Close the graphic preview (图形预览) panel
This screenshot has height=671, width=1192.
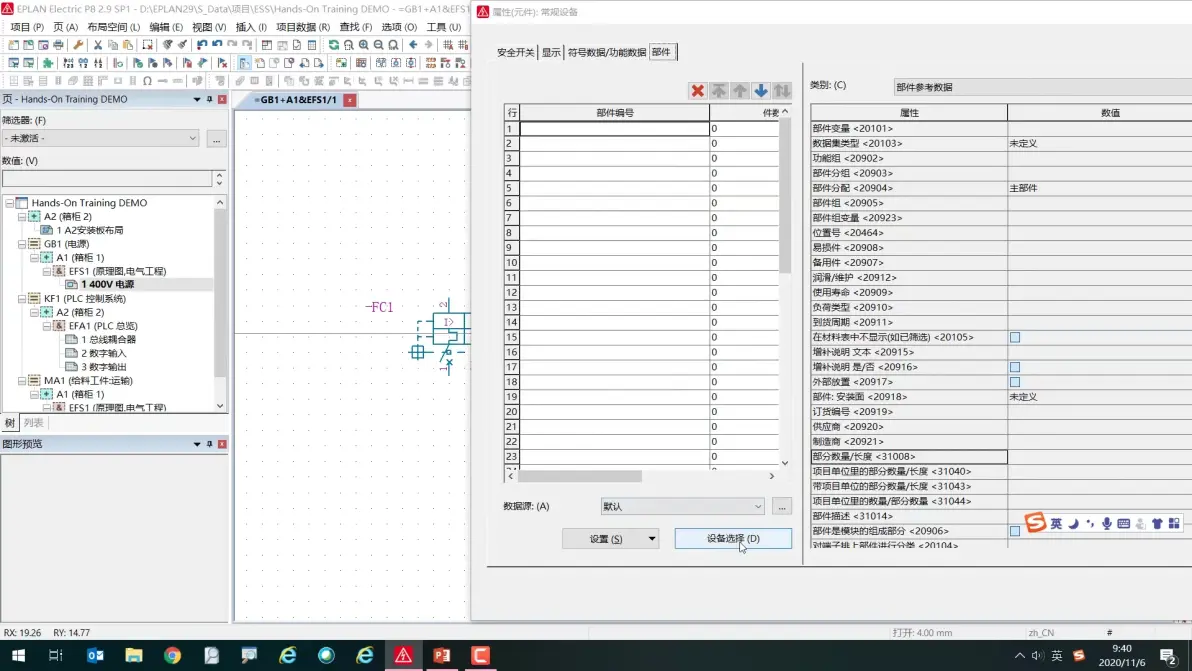(x=222, y=444)
